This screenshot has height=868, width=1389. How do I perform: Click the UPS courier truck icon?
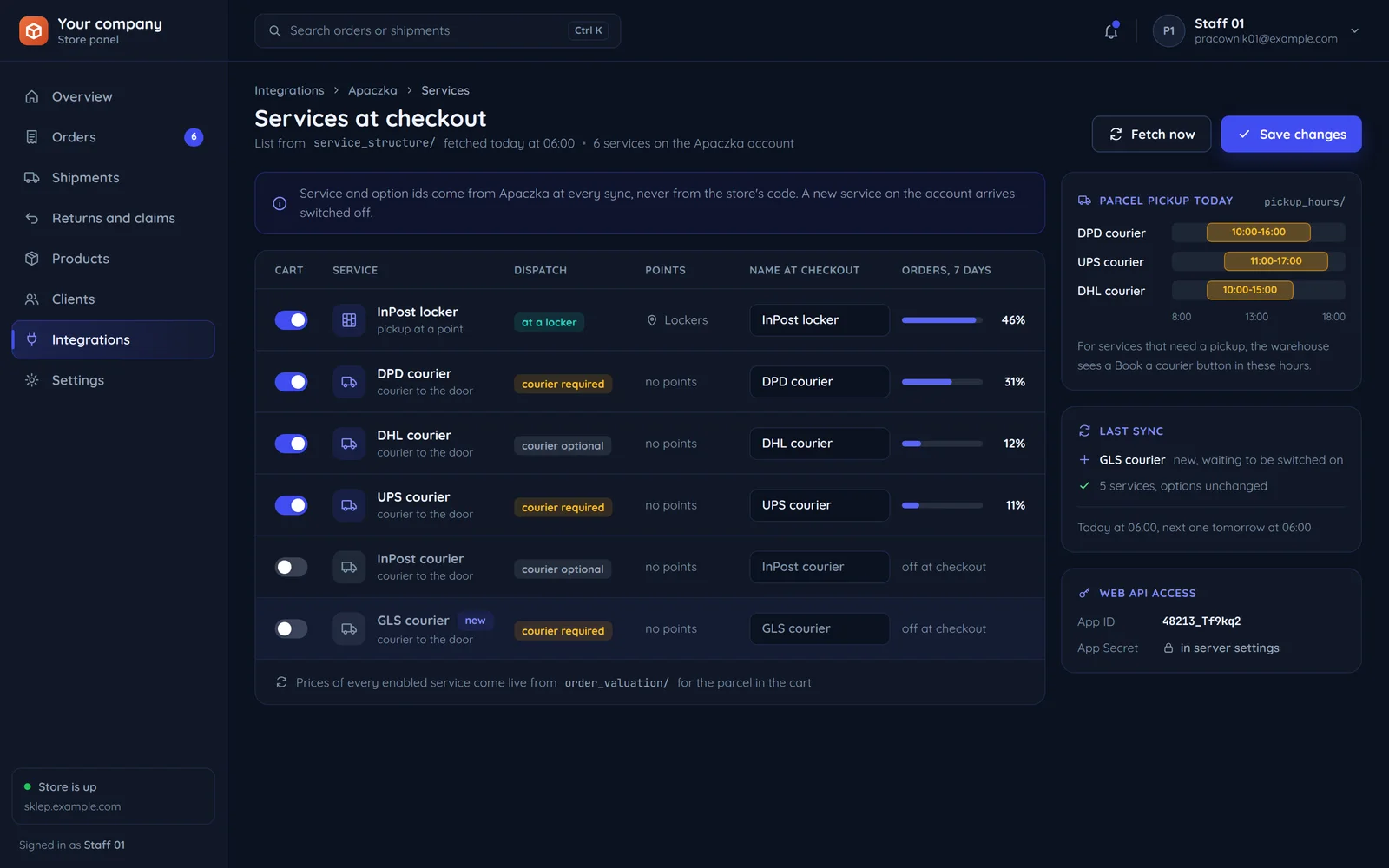(x=349, y=505)
